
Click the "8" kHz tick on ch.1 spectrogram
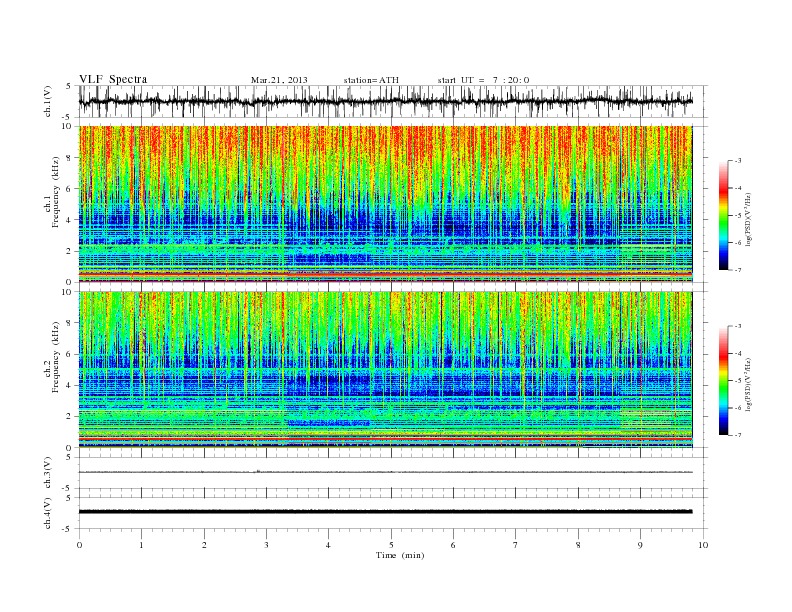(x=69, y=158)
